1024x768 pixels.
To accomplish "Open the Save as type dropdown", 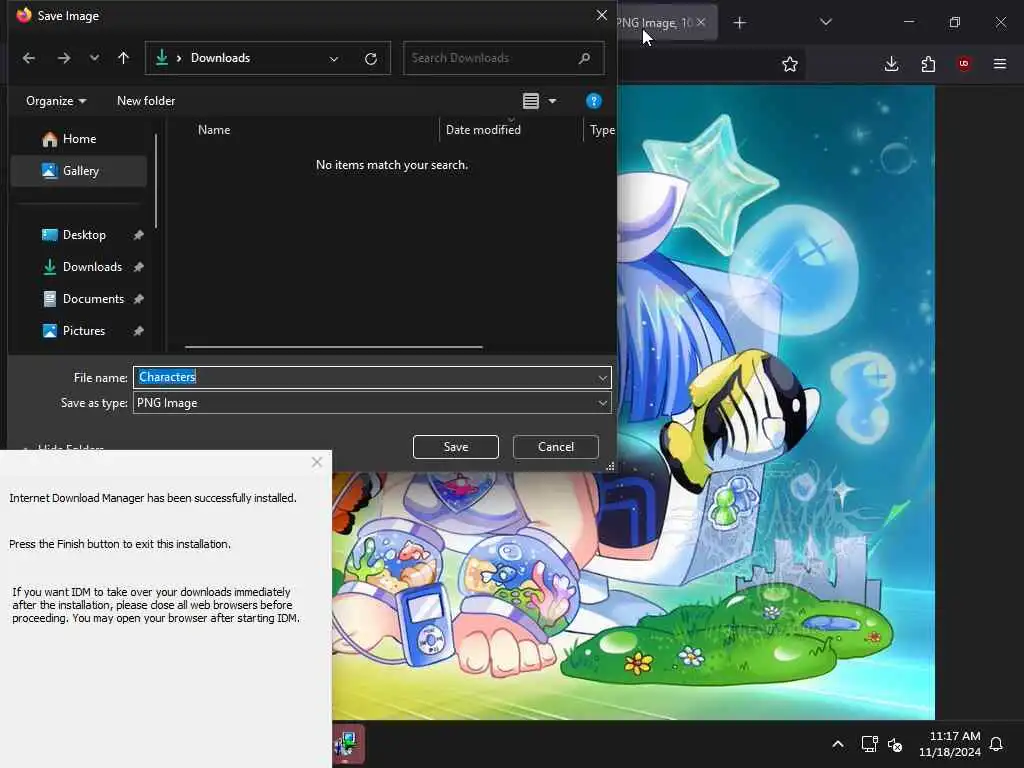I will [x=372, y=403].
